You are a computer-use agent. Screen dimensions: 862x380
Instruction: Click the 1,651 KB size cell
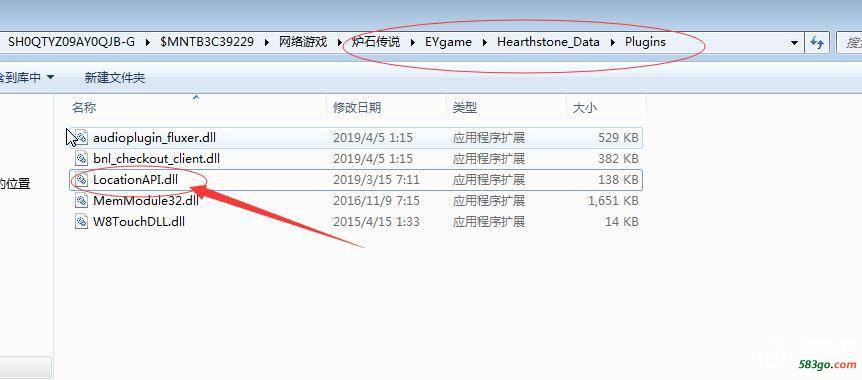(613, 200)
